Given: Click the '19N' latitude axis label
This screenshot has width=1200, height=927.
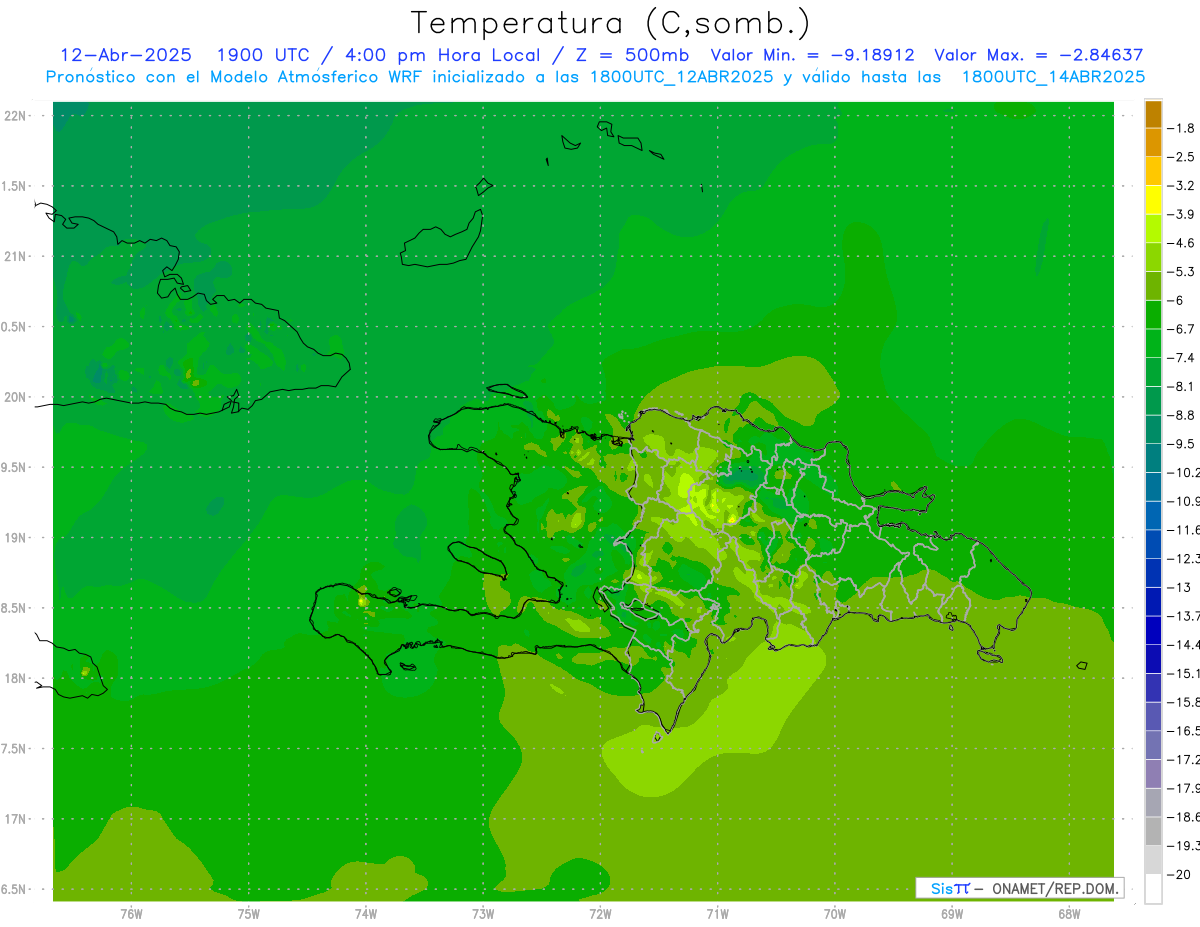Looking at the screenshot, I should click(15, 538).
